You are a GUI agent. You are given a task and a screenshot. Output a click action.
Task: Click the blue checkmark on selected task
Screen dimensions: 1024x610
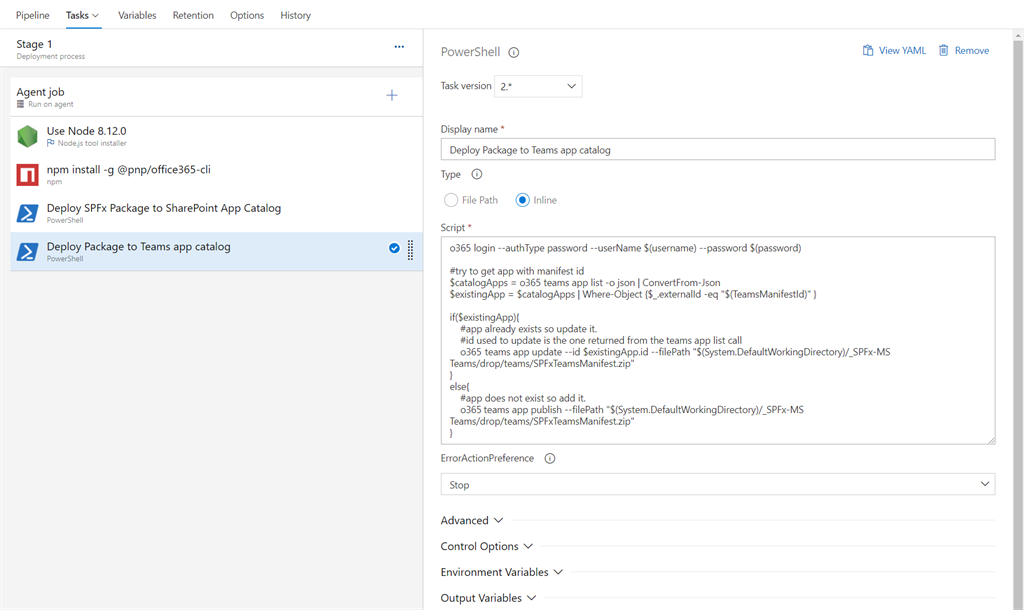[394, 248]
